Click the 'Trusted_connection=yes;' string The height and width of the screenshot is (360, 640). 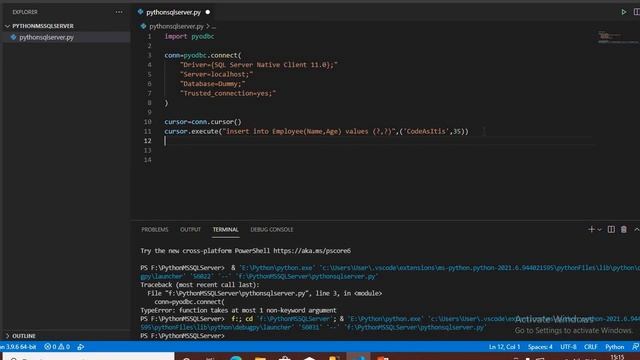pos(228,93)
